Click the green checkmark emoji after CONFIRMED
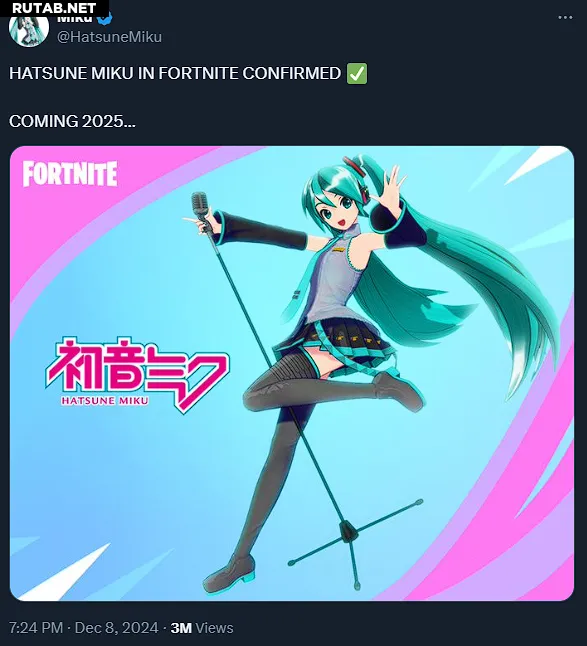Screen dimensions: 587x646 coord(357,74)
